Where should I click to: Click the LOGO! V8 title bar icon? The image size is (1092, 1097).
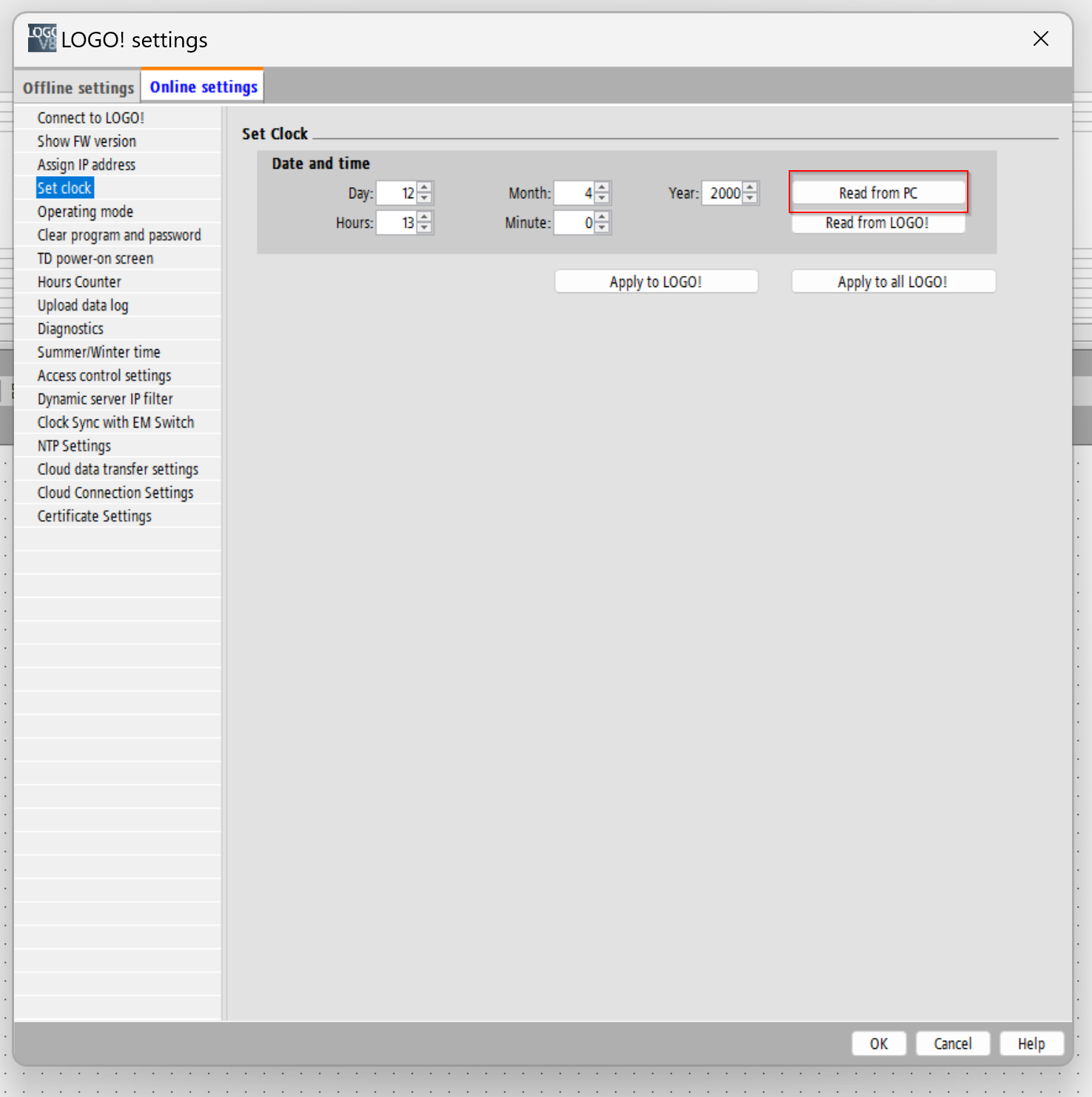[42, 38]
